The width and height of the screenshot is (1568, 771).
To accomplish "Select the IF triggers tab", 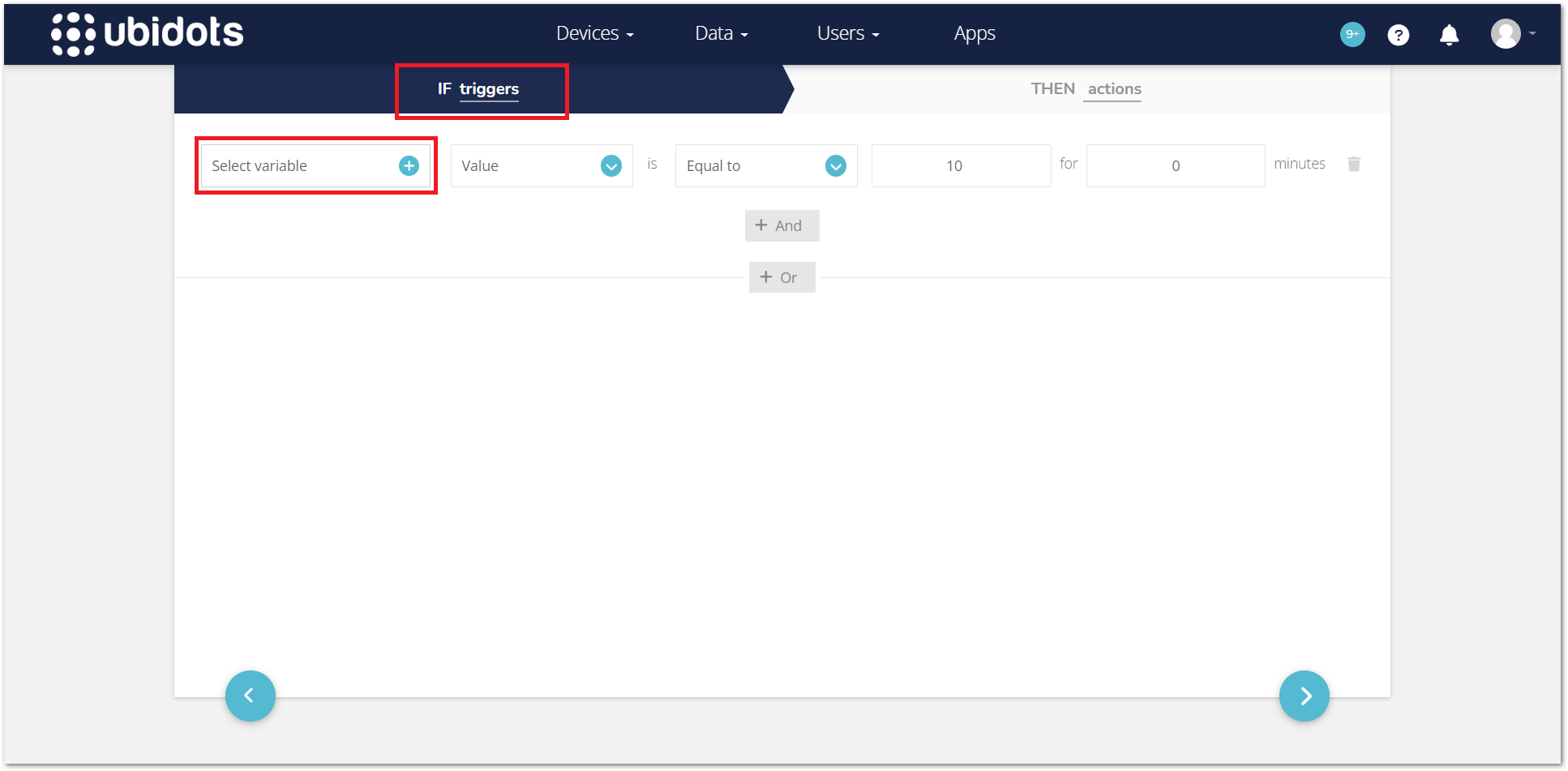I will pos(478,89).
